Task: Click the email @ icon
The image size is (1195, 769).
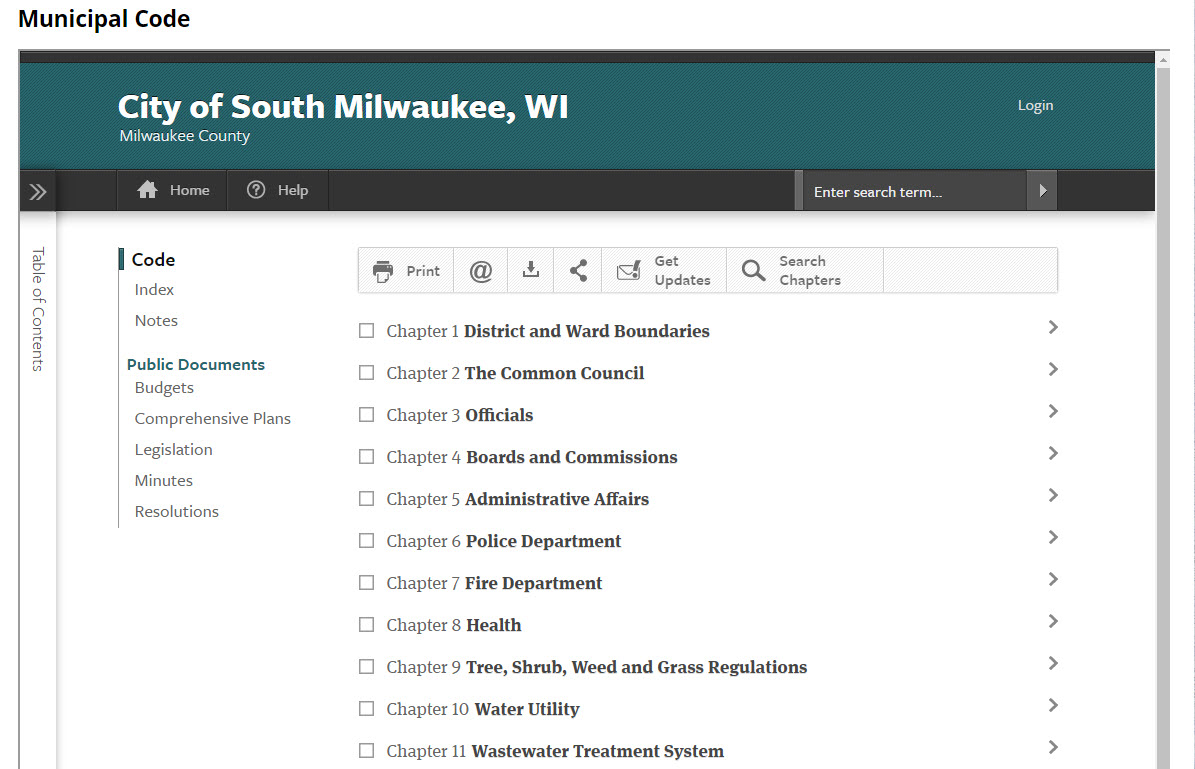Action: [481, 271]
